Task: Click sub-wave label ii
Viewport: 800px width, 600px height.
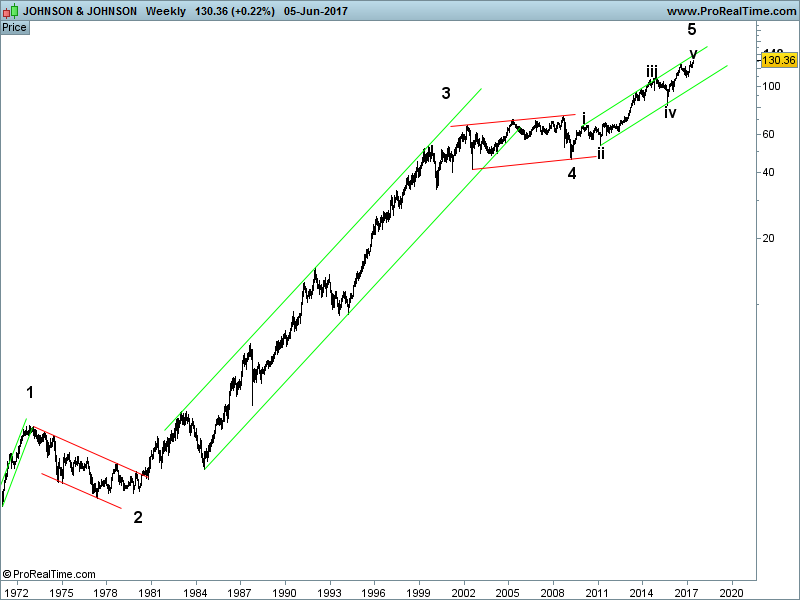Action: (601, 153)
